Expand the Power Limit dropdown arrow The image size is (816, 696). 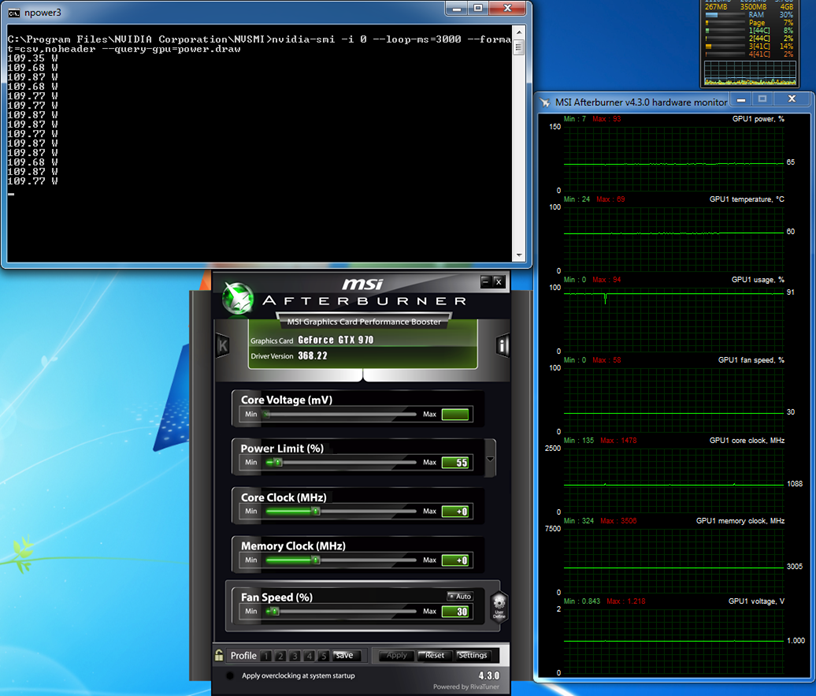(490, 459)
